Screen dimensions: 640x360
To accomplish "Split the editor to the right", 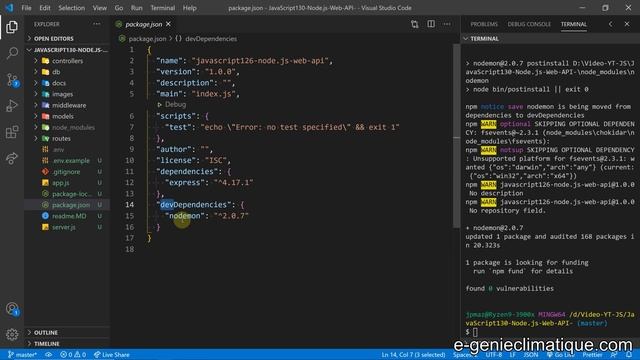I will [x=431, y=24].
